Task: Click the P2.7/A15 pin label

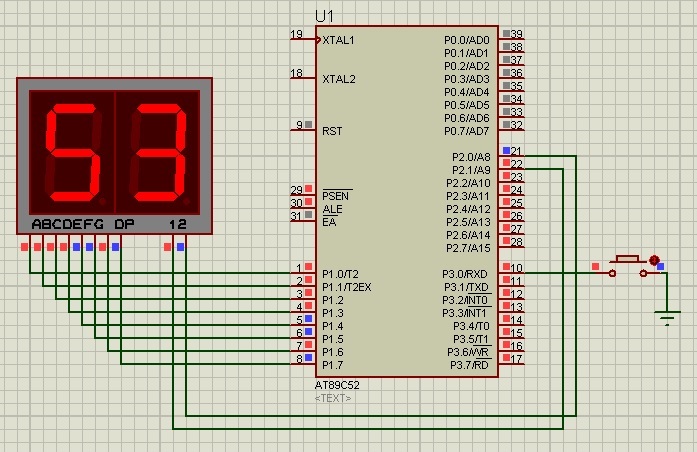Action: coord(468,248)
